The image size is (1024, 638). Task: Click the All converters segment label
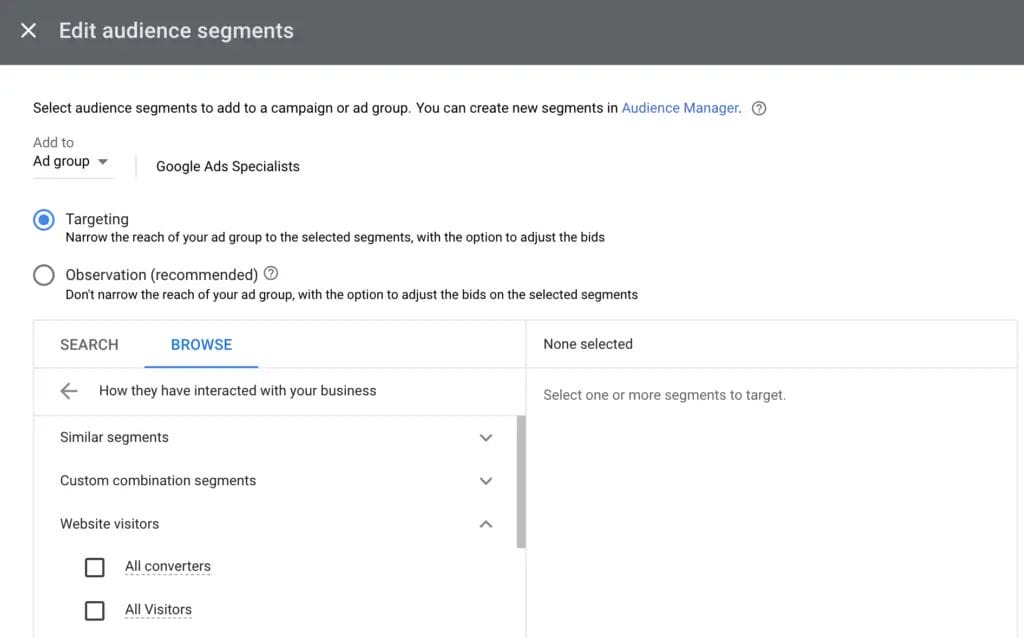point(168,567)
